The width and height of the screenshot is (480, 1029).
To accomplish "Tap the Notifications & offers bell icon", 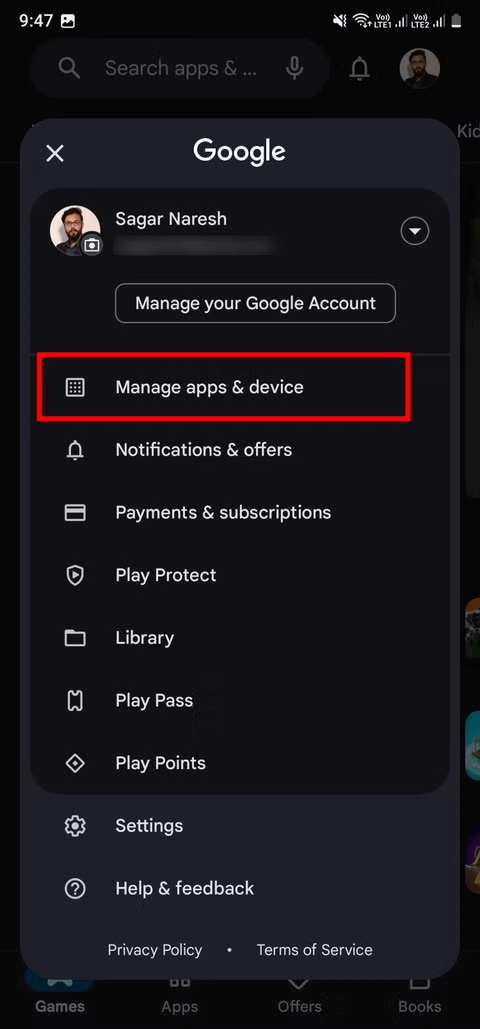I will (75, 450).
